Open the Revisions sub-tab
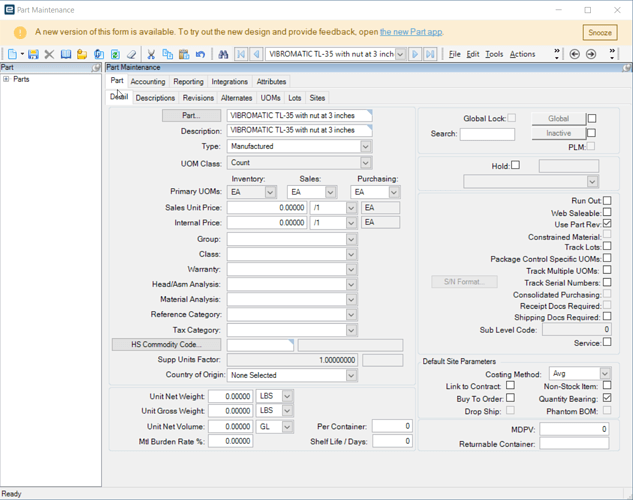Viewport: 633px width, 500px height. pos(198,98)
